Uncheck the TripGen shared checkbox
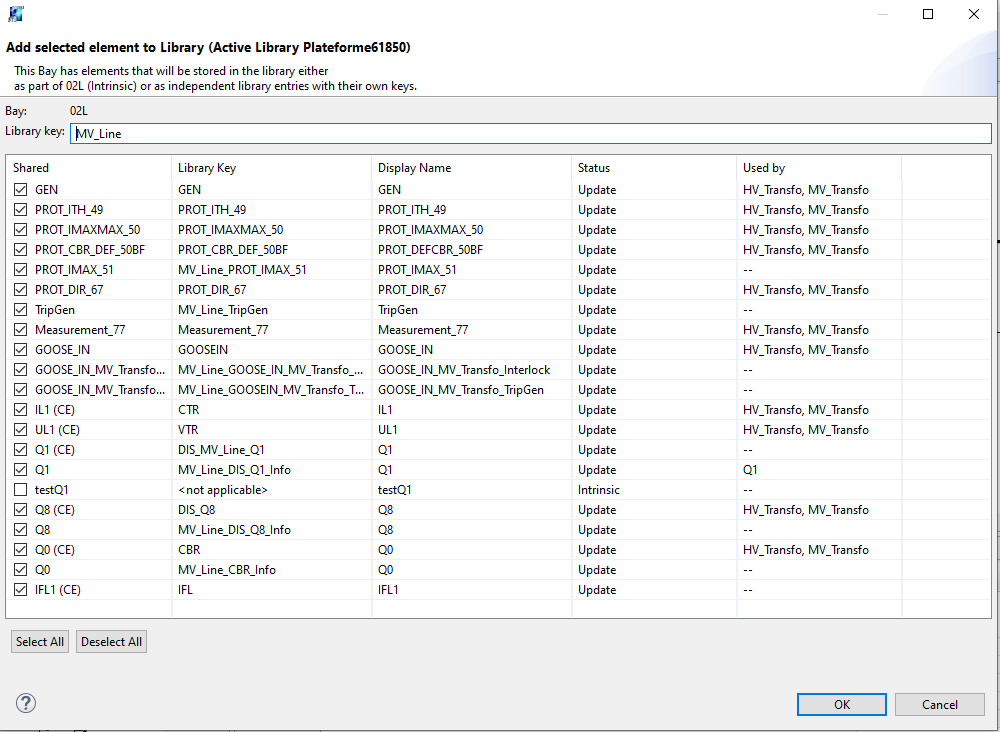This screenshot has height=732, width=1000. click(x=21, y=310)
